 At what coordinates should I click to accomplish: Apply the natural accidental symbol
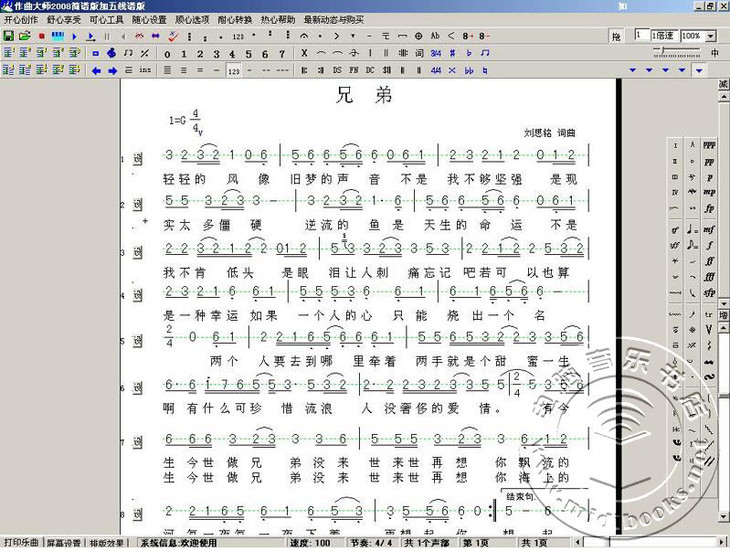[485, 70]
